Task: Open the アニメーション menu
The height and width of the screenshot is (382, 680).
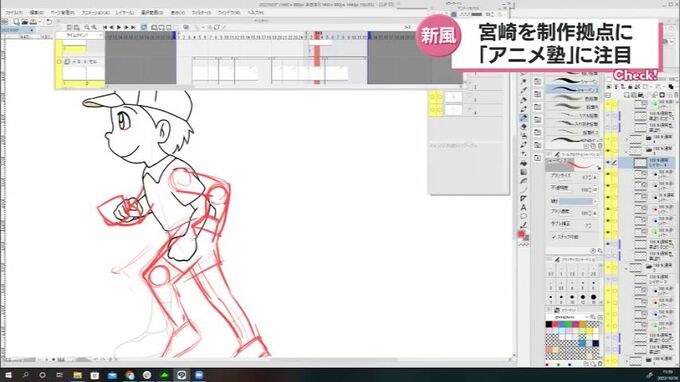Action: pyautogui.click(x=95, y=13)
